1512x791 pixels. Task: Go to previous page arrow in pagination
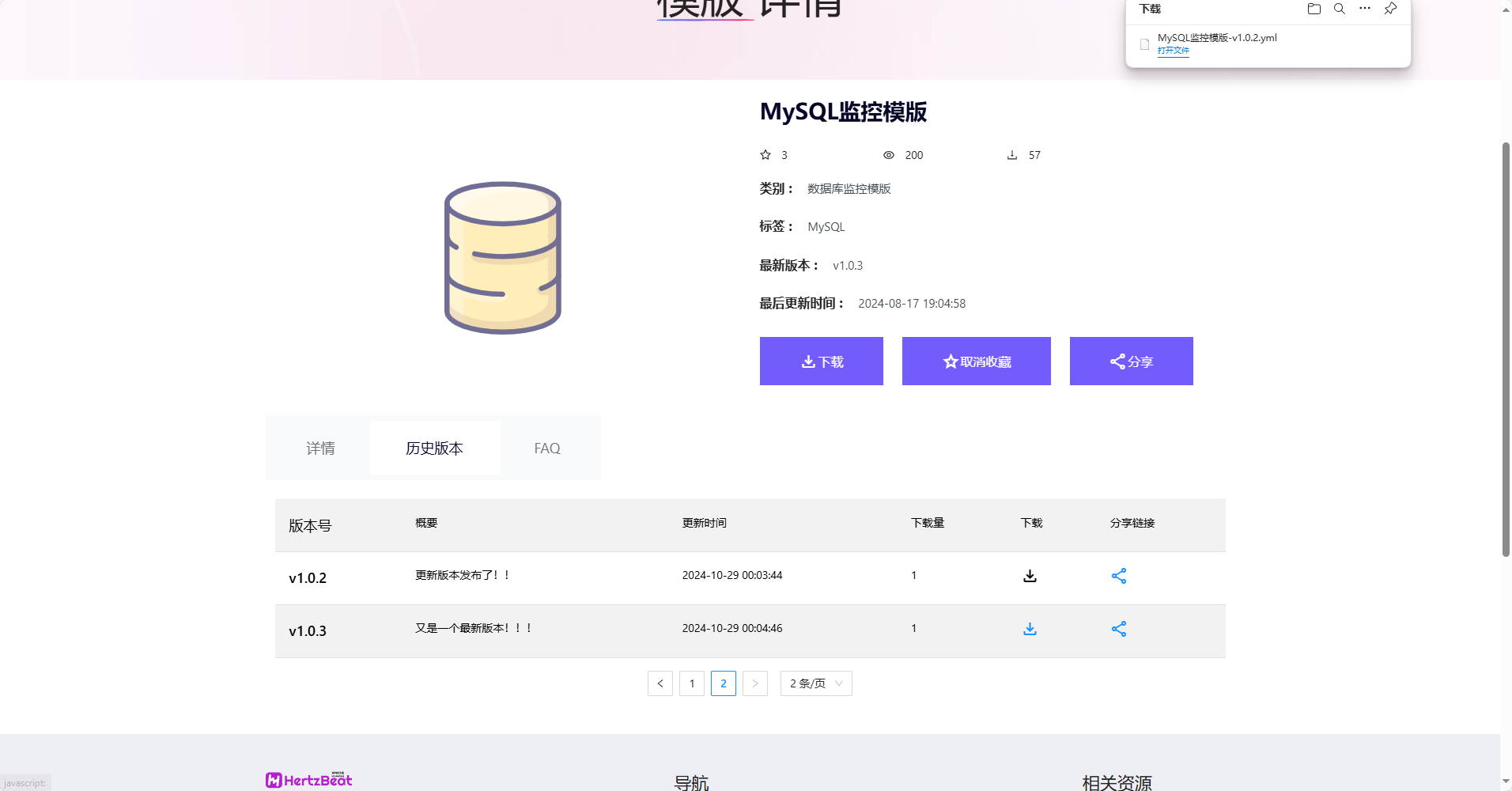(660, 683)
